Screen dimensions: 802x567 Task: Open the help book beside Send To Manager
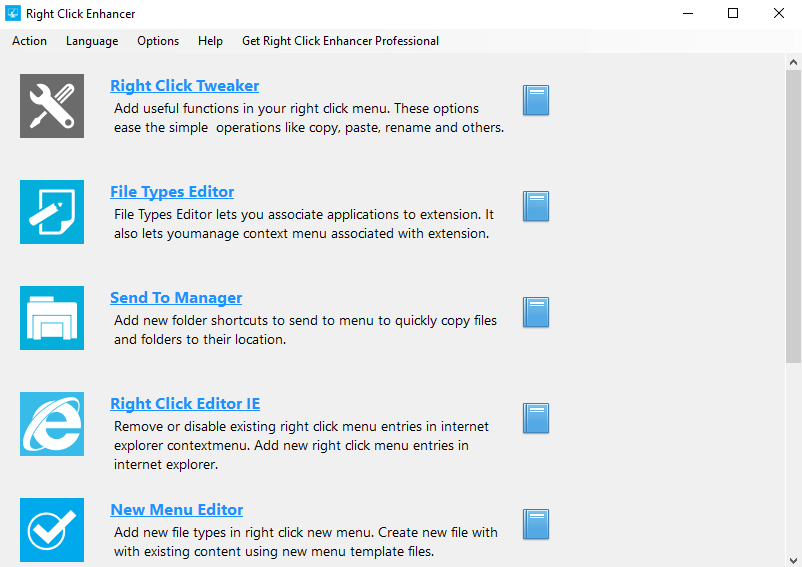coord(536,312)
